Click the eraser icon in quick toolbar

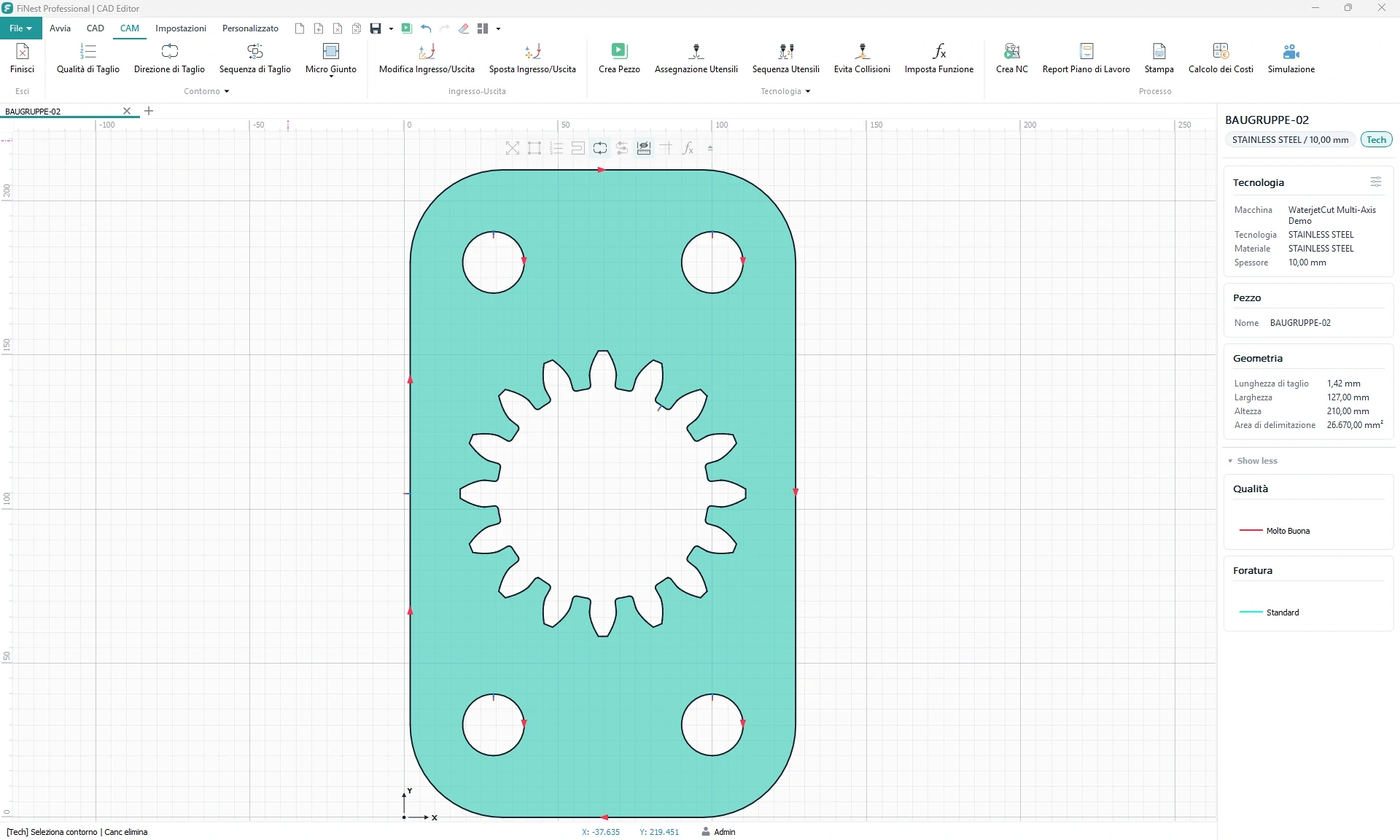pyautogui.click(x=464, y=28)
